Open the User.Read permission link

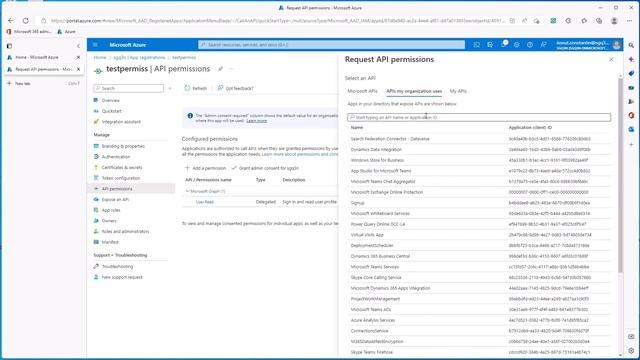click(x=204, y=202)
